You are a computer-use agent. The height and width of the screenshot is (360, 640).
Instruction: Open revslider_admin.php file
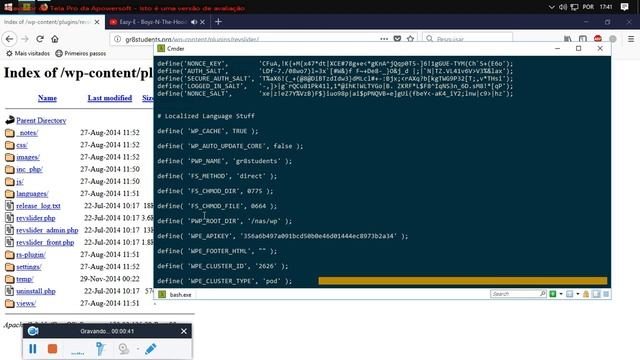click(47, 230)
